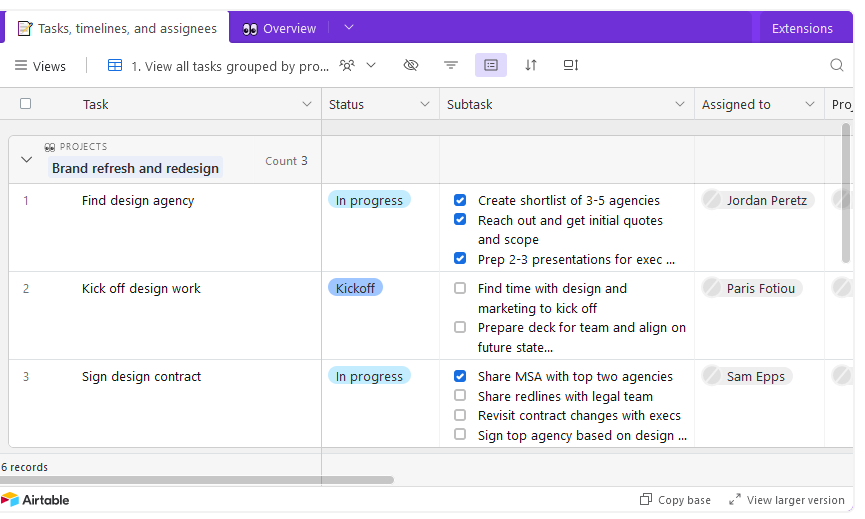Click In progress status for Find design agency
The height and width of the screenshot is (519, 865).
[369, 200]
